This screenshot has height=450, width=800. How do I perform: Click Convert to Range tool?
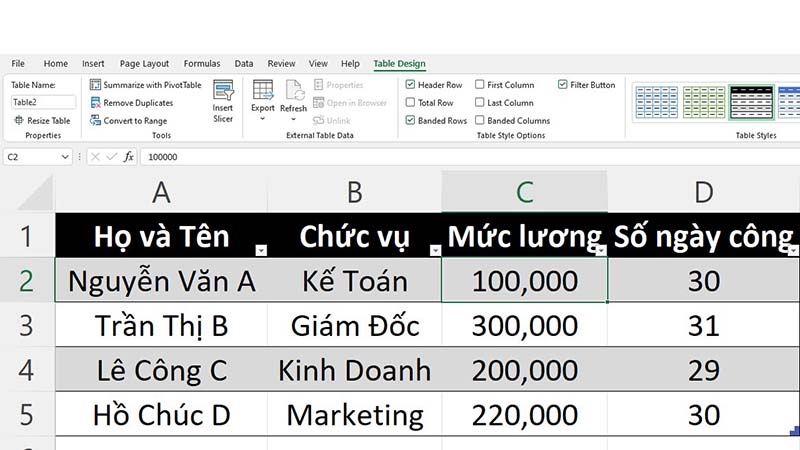point(129,121)
